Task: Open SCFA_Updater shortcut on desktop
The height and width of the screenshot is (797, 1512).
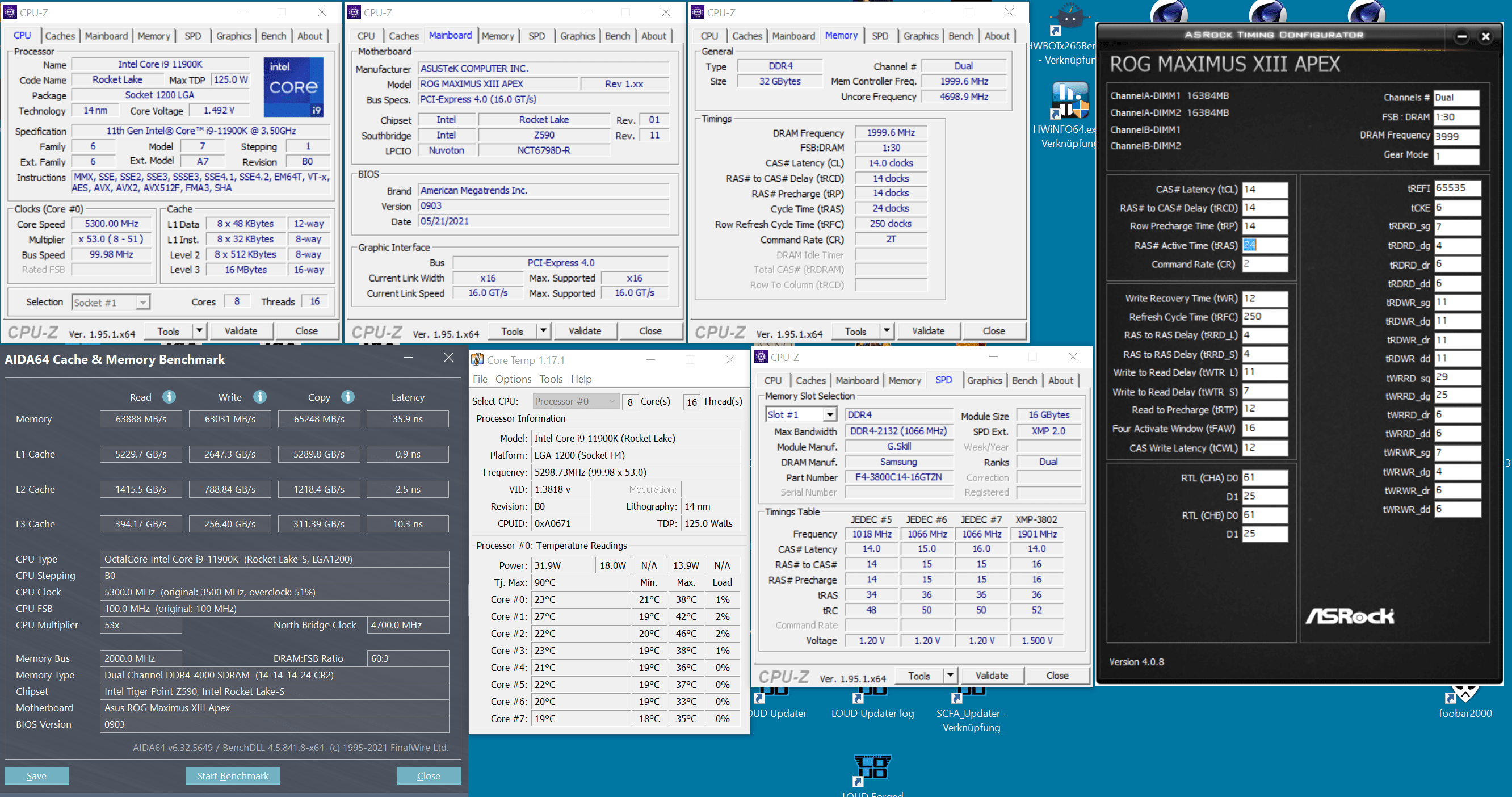Action: pyautogui.click(x=972, y=710)
